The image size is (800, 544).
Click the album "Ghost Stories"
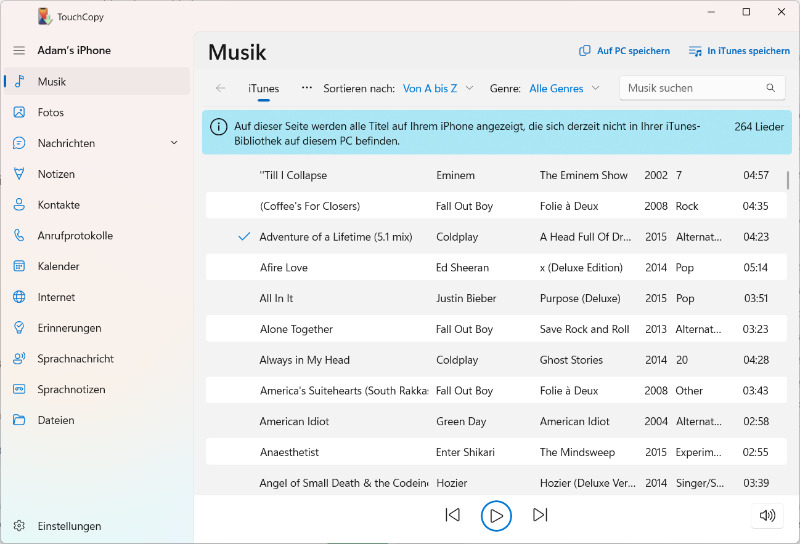pos(571,360)
